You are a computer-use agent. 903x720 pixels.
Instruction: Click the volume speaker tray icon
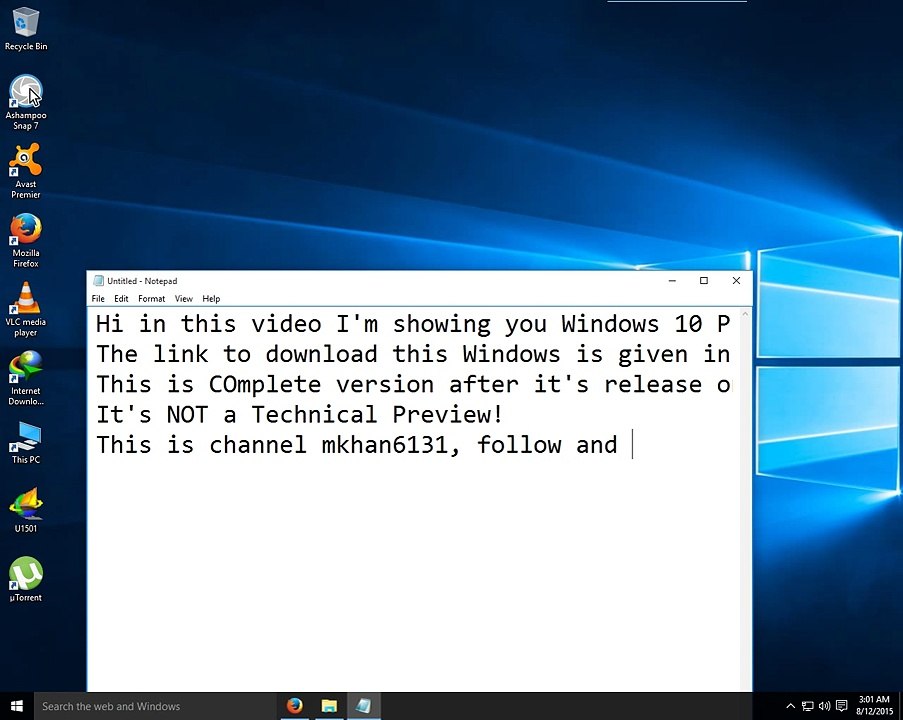824,706
